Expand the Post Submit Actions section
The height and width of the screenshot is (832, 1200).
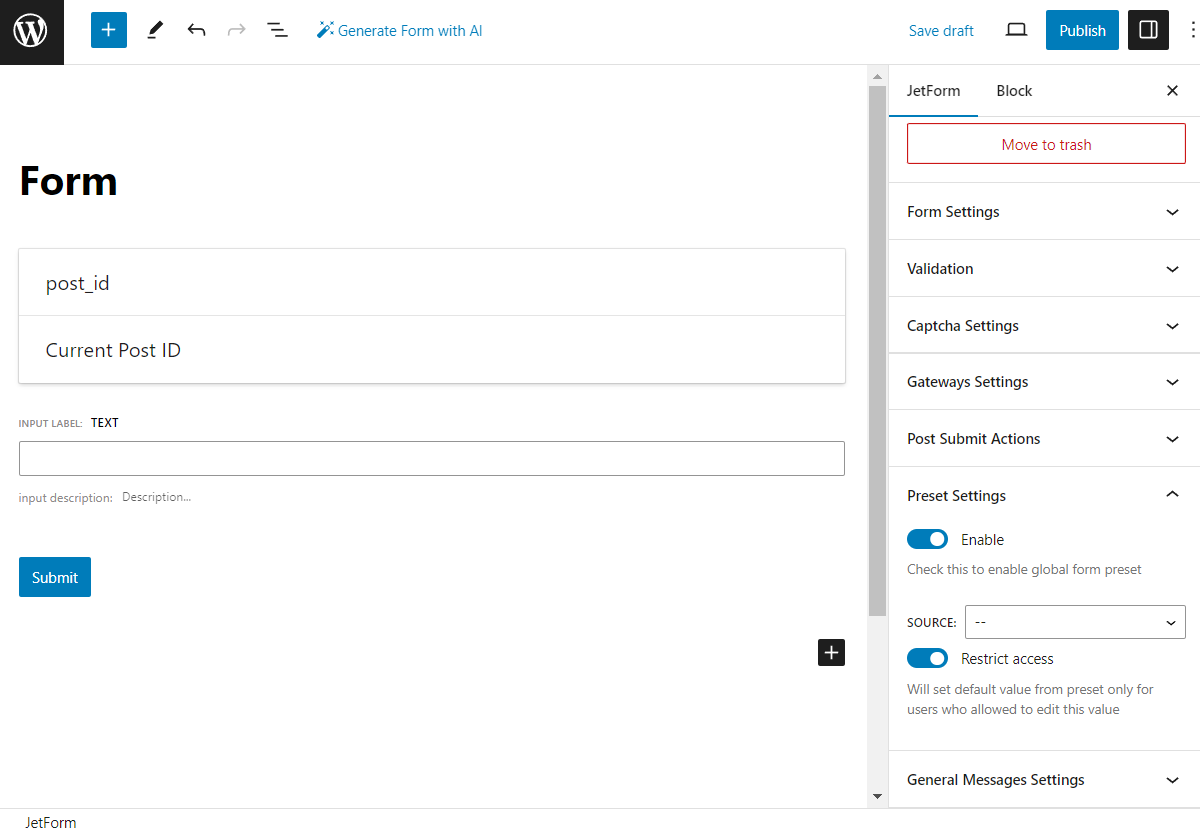click(x=1044, y=439)
